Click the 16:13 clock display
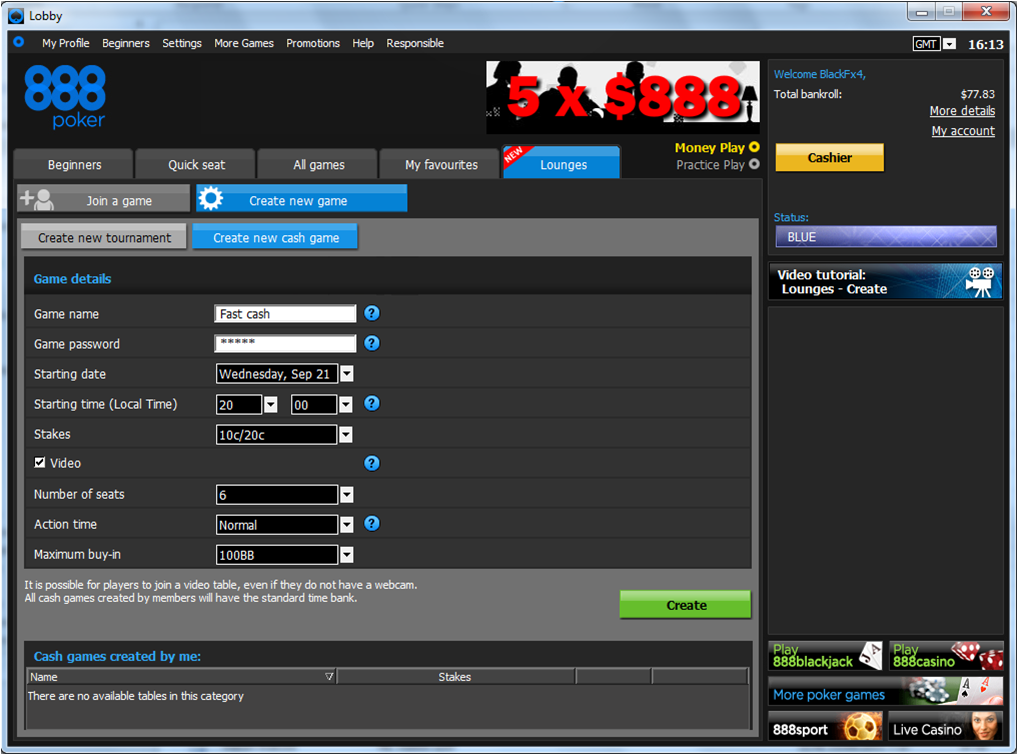 coord(986,44)
